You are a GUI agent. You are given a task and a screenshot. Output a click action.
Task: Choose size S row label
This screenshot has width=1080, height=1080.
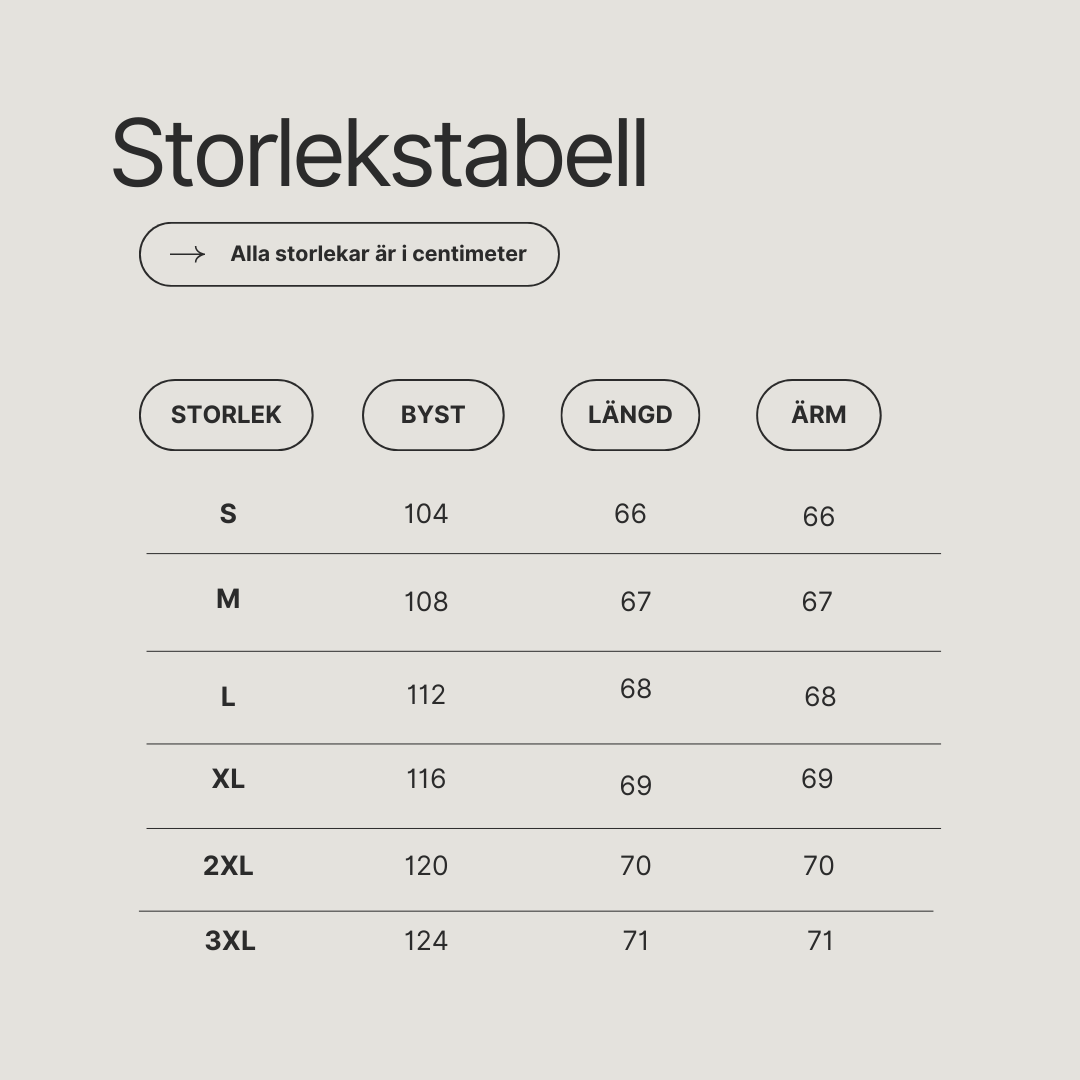point(228,514)
